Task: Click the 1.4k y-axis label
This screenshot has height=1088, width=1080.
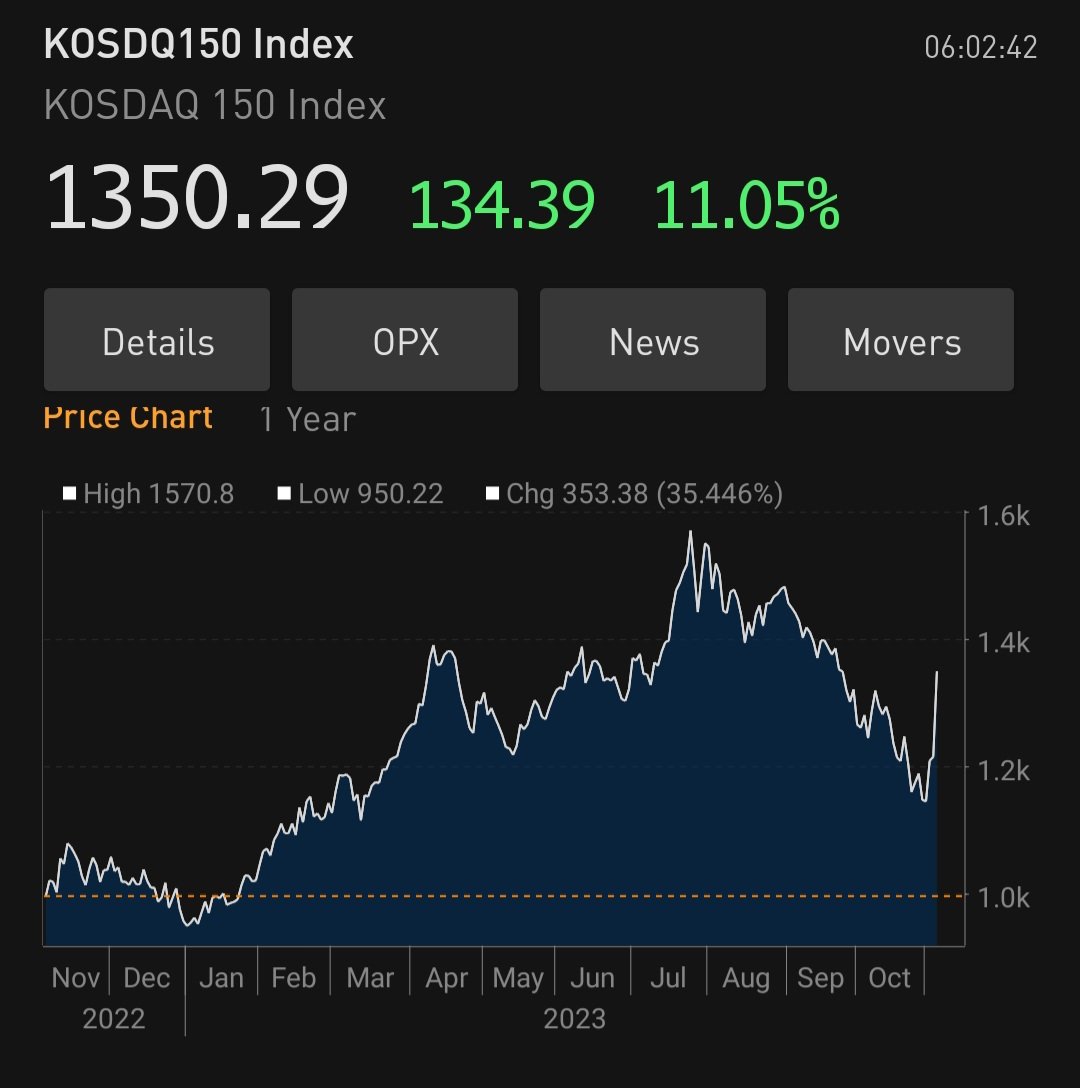Action: coord(1004,644)
